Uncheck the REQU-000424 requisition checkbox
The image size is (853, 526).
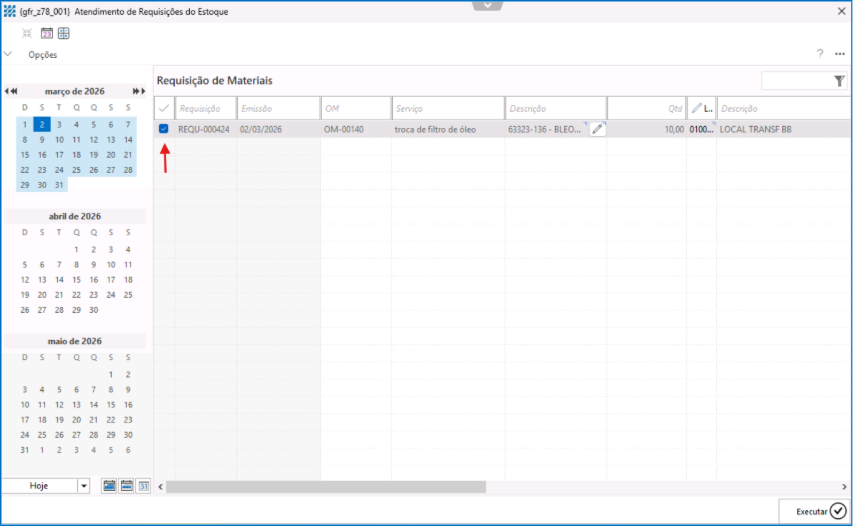[164, 129]
